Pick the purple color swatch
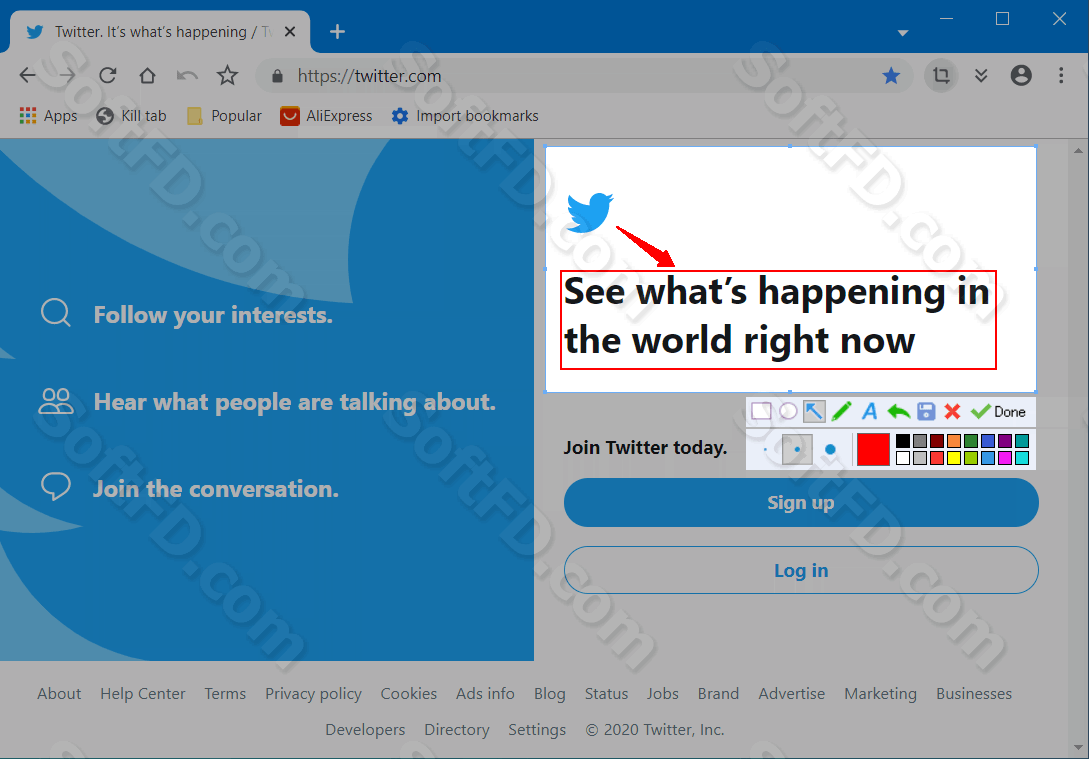This screenshot has width=1089, height=759. tap(1005, 441)
